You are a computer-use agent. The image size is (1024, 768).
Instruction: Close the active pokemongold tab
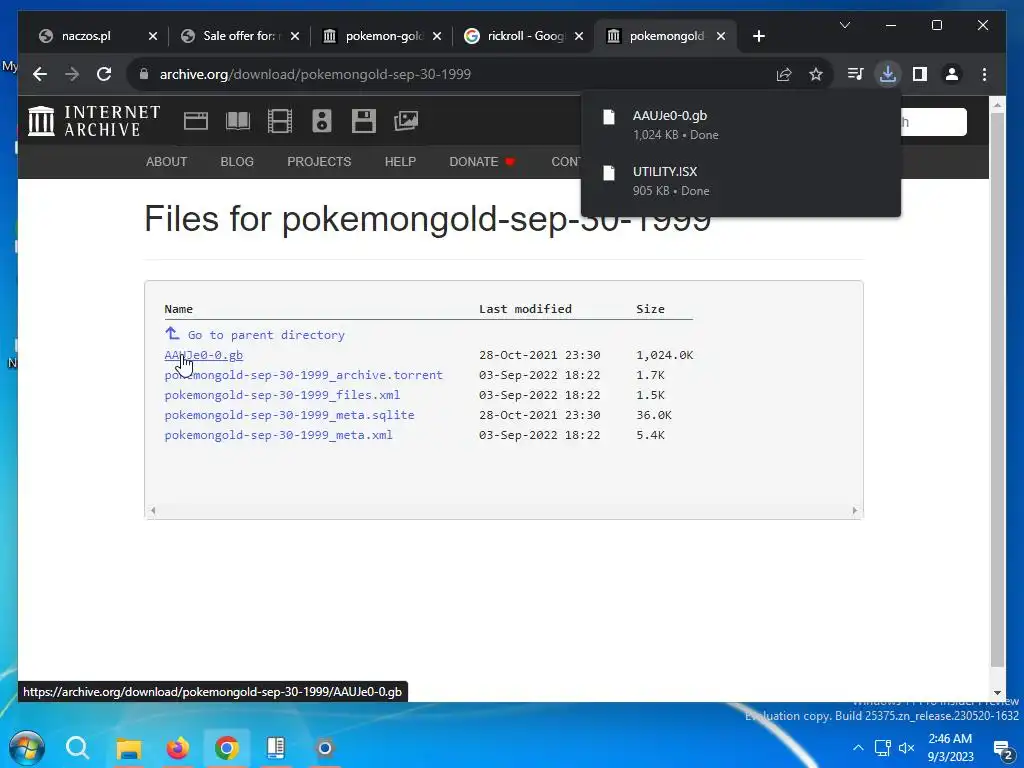click(x=721, y=37)
